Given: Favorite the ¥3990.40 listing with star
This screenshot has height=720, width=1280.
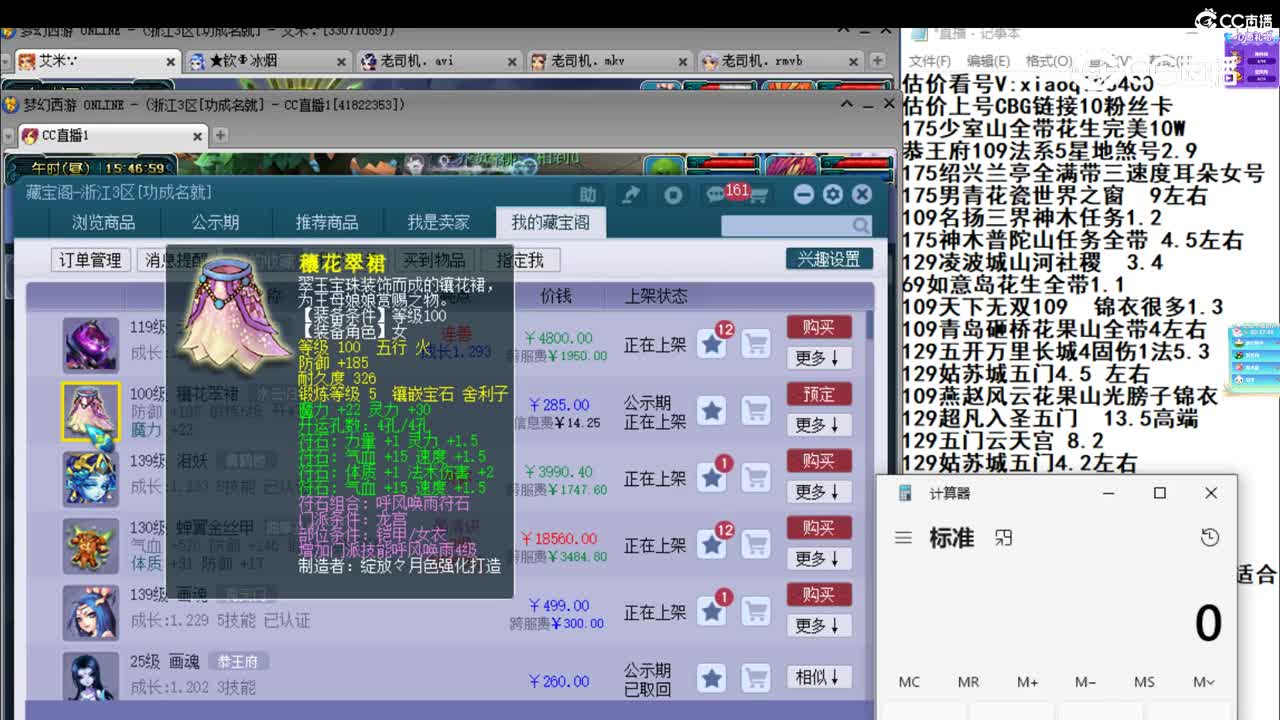Looking at the screenshot, I should point(711,478).
